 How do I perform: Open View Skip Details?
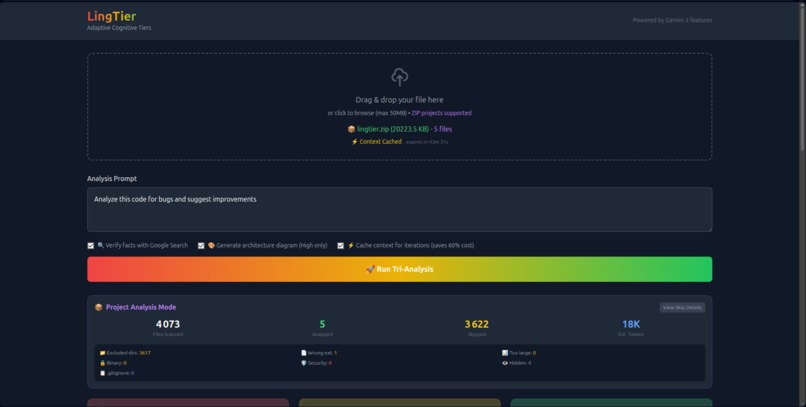pos(682,307)
